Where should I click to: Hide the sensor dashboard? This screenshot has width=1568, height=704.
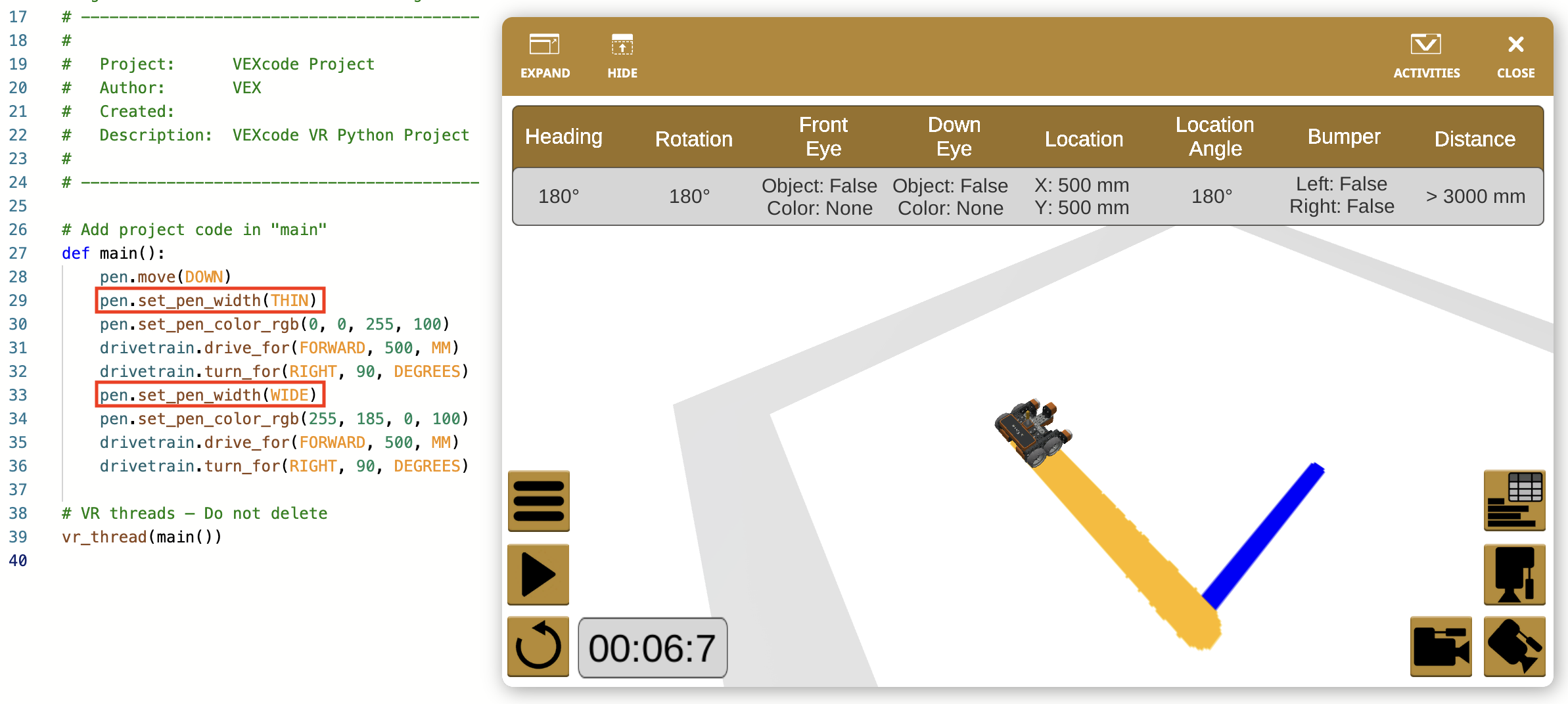(621, 56)
